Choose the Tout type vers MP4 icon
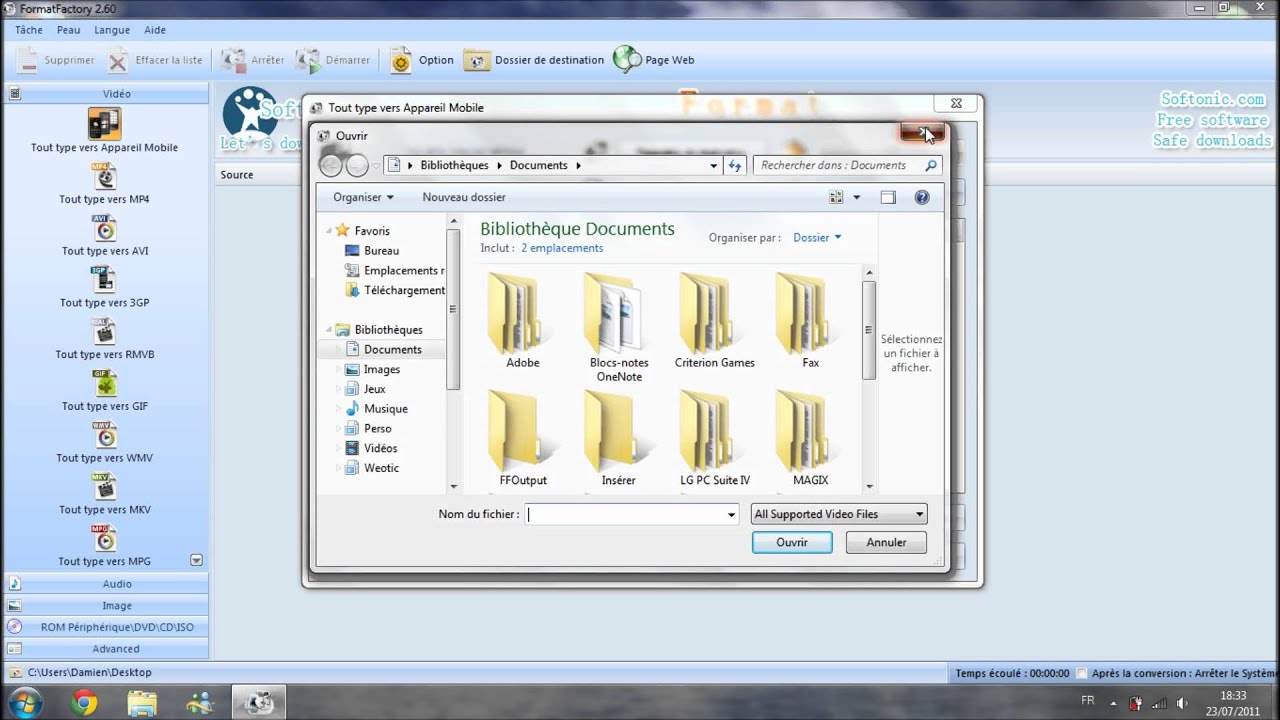The width and height of the screenshot is (1280, 720). click(x=104, y=176)
